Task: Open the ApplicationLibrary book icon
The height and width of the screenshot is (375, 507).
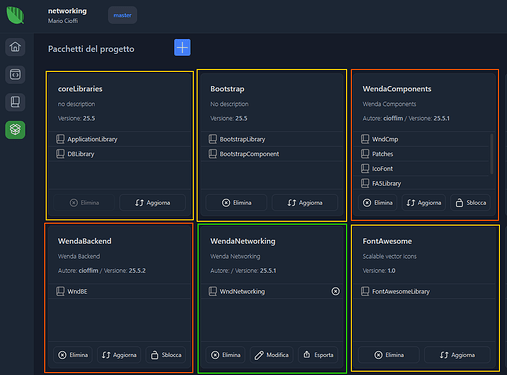Action: coord(60,139)
